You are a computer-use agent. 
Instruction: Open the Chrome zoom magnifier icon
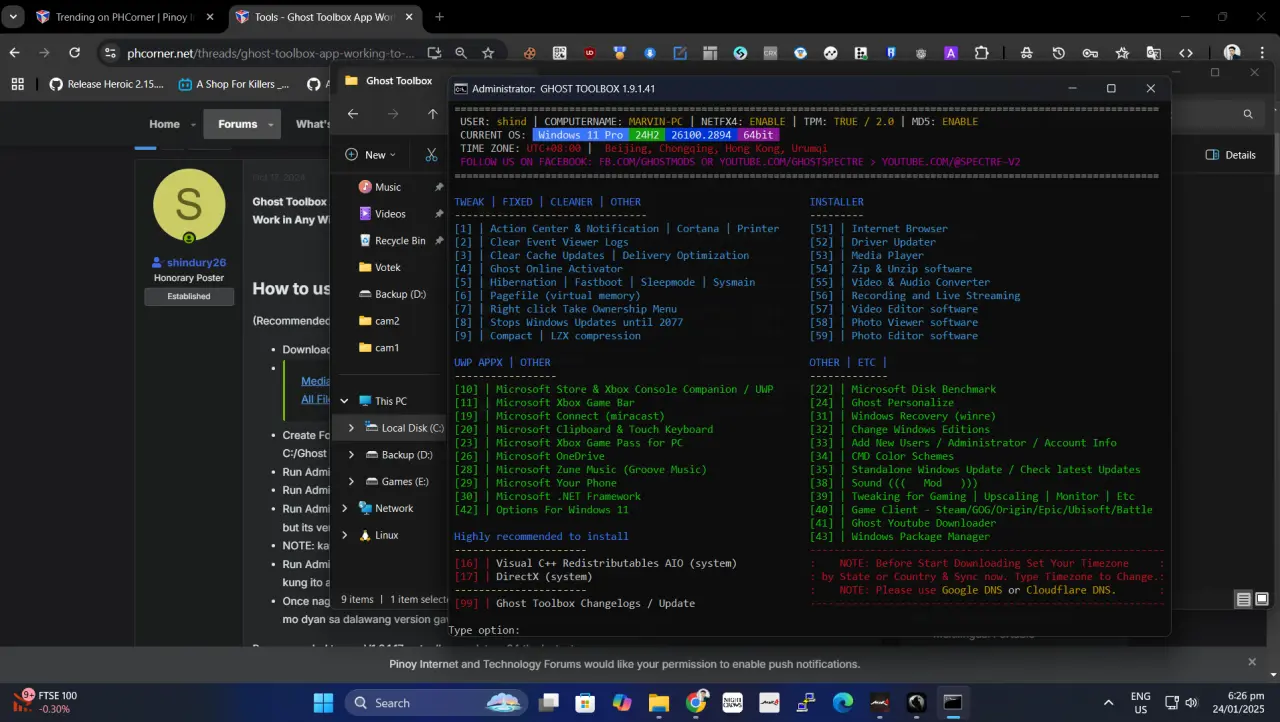pos(461,53)
